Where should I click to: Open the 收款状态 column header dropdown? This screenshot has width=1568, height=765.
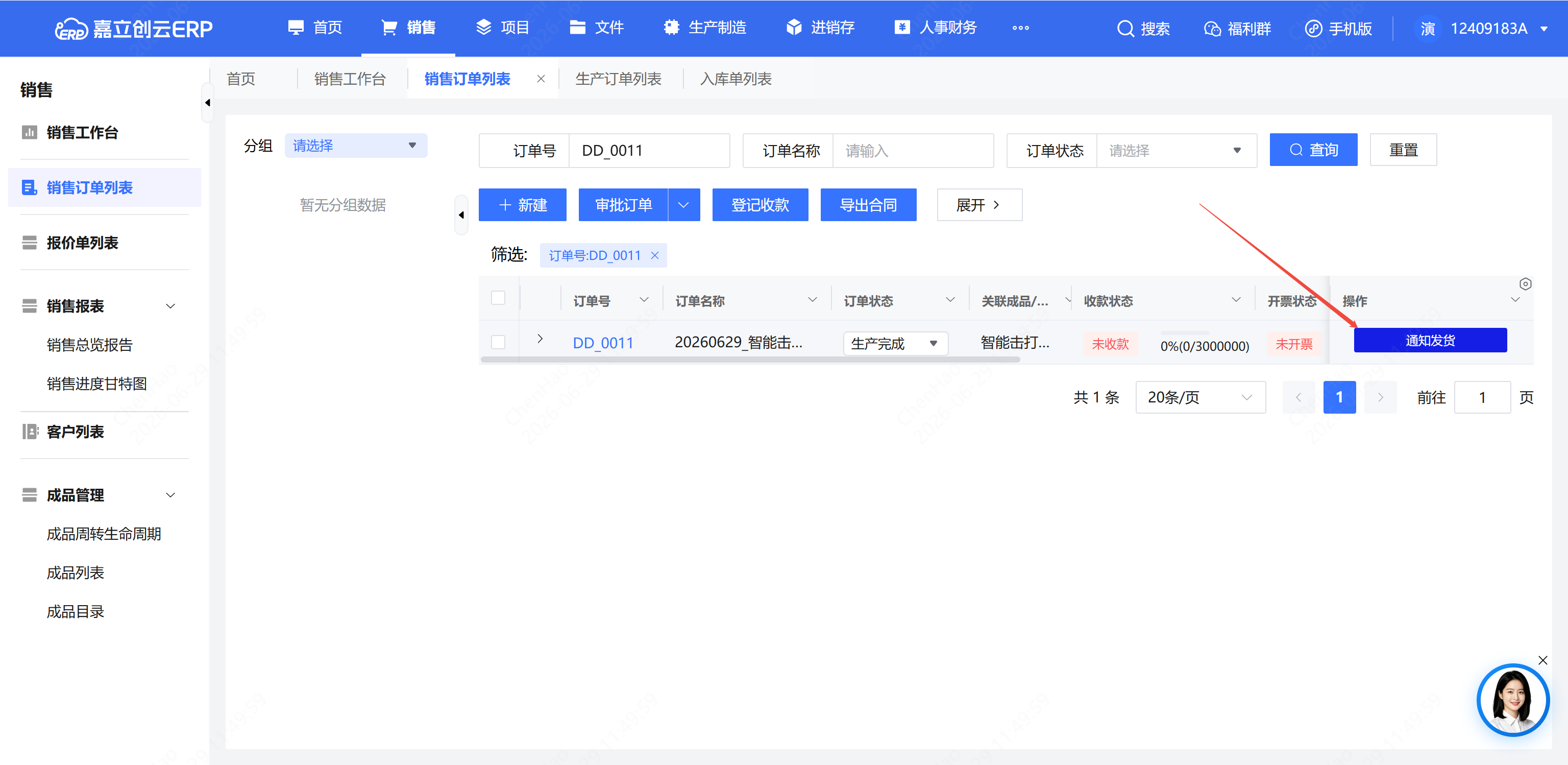[x=1236, y=300]
